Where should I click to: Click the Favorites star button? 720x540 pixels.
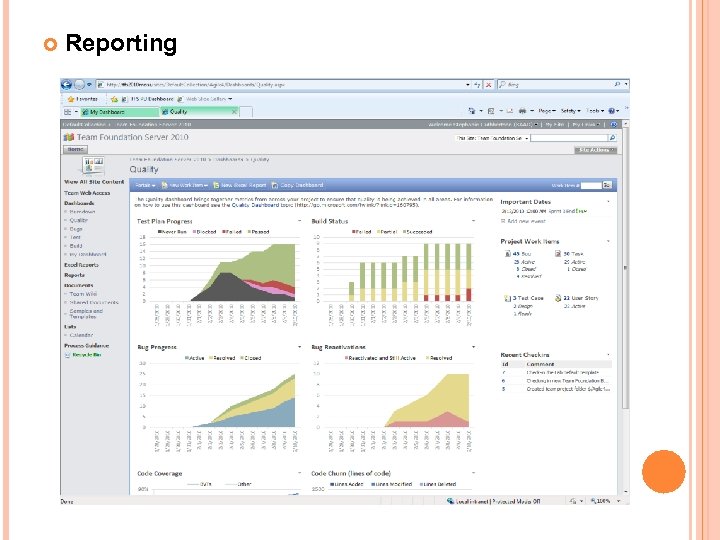tap(83, 99)
